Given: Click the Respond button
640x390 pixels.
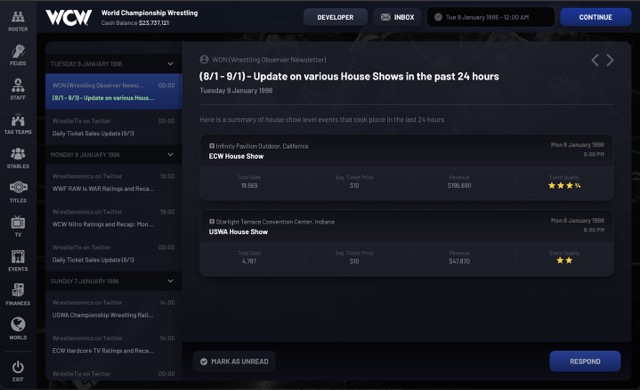Looking at the screenshot, I should tap(585, 361).
